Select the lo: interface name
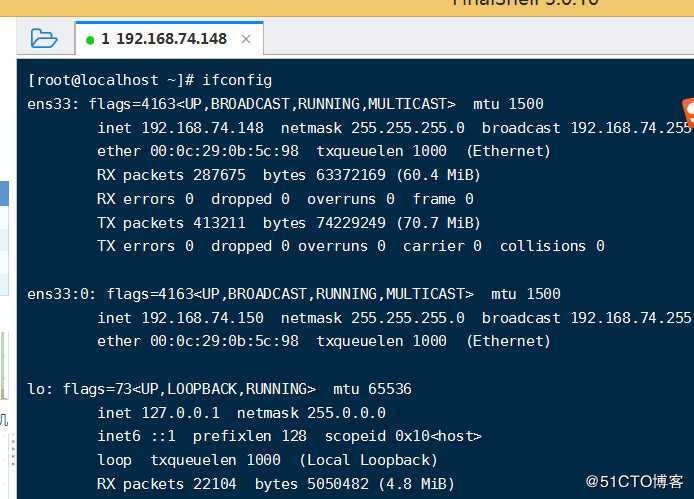The height and width of the screenshot is (499, 694). pyautogui.click(x=40, y=389)
